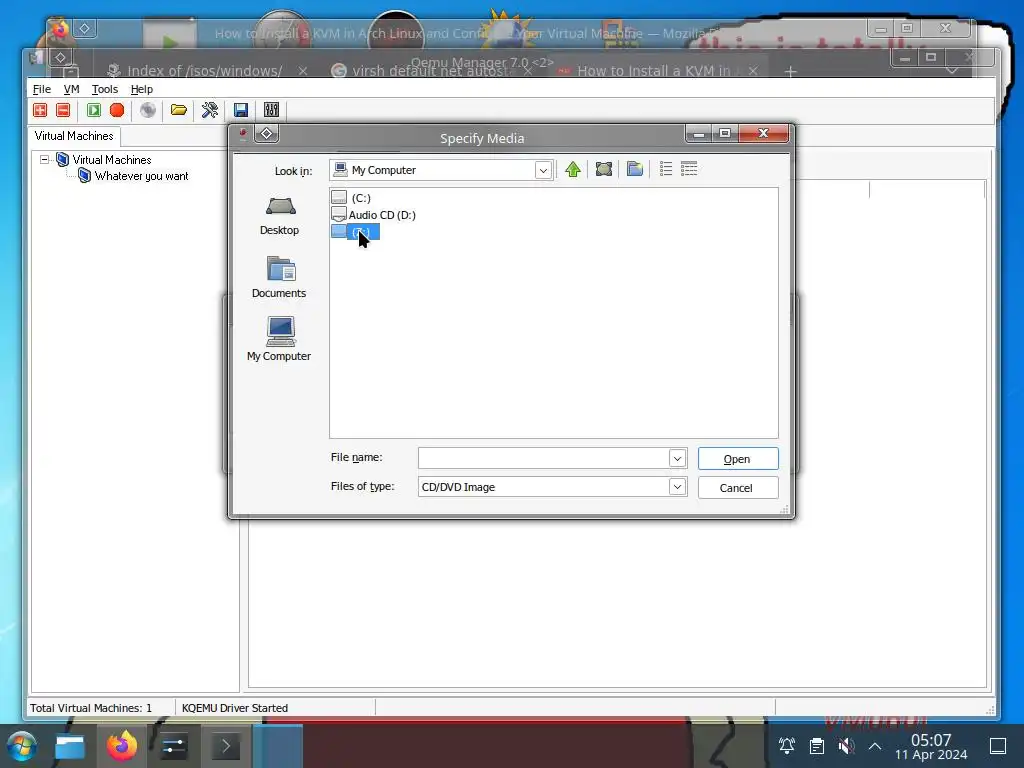Open the Start menu orb
This screenshot has height=768, width=1024.
tap(21, 746)
